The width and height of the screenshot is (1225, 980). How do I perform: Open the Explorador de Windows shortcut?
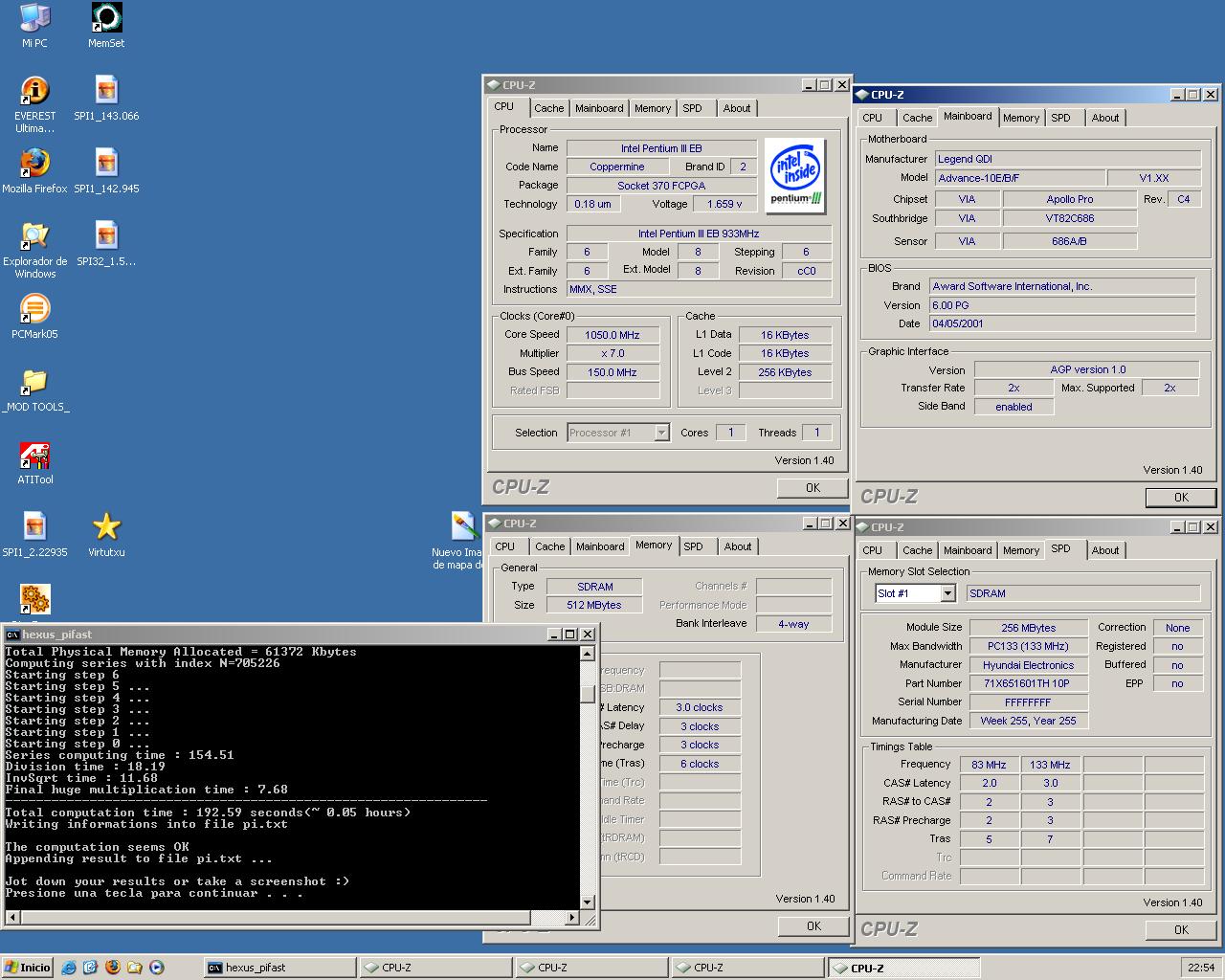click(x=34, y=235)
